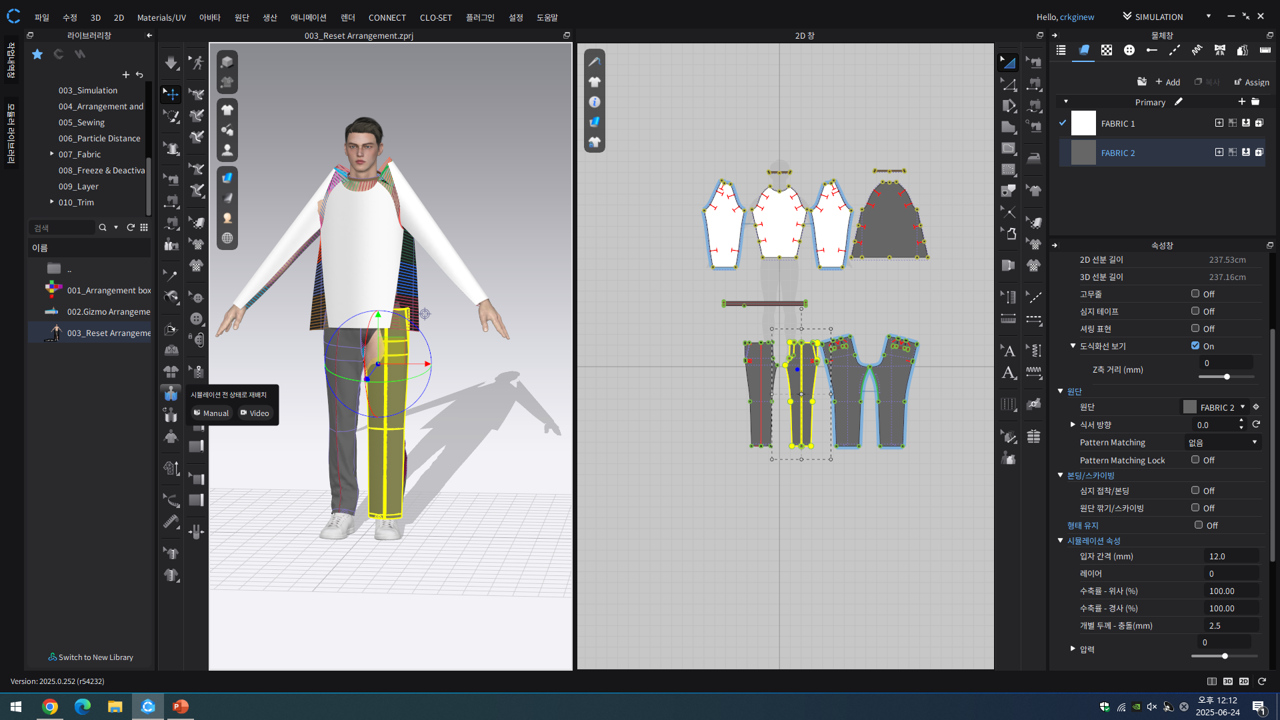Select the Select/Move tool in 3D toolbar

(x=171, y=94)
